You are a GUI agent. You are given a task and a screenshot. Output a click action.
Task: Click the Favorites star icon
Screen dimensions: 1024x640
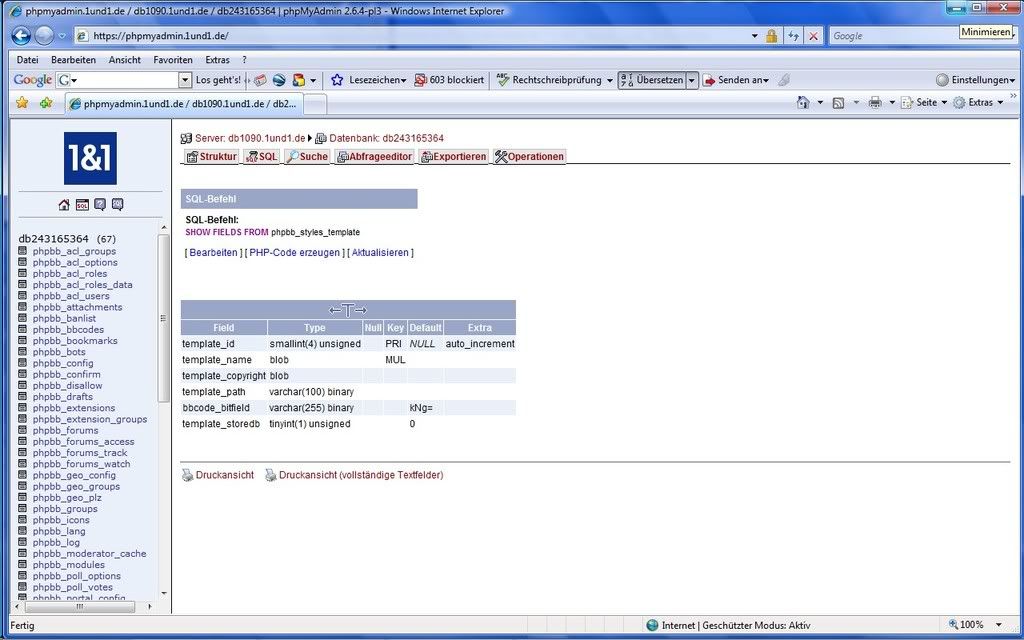tap(22, 103)
